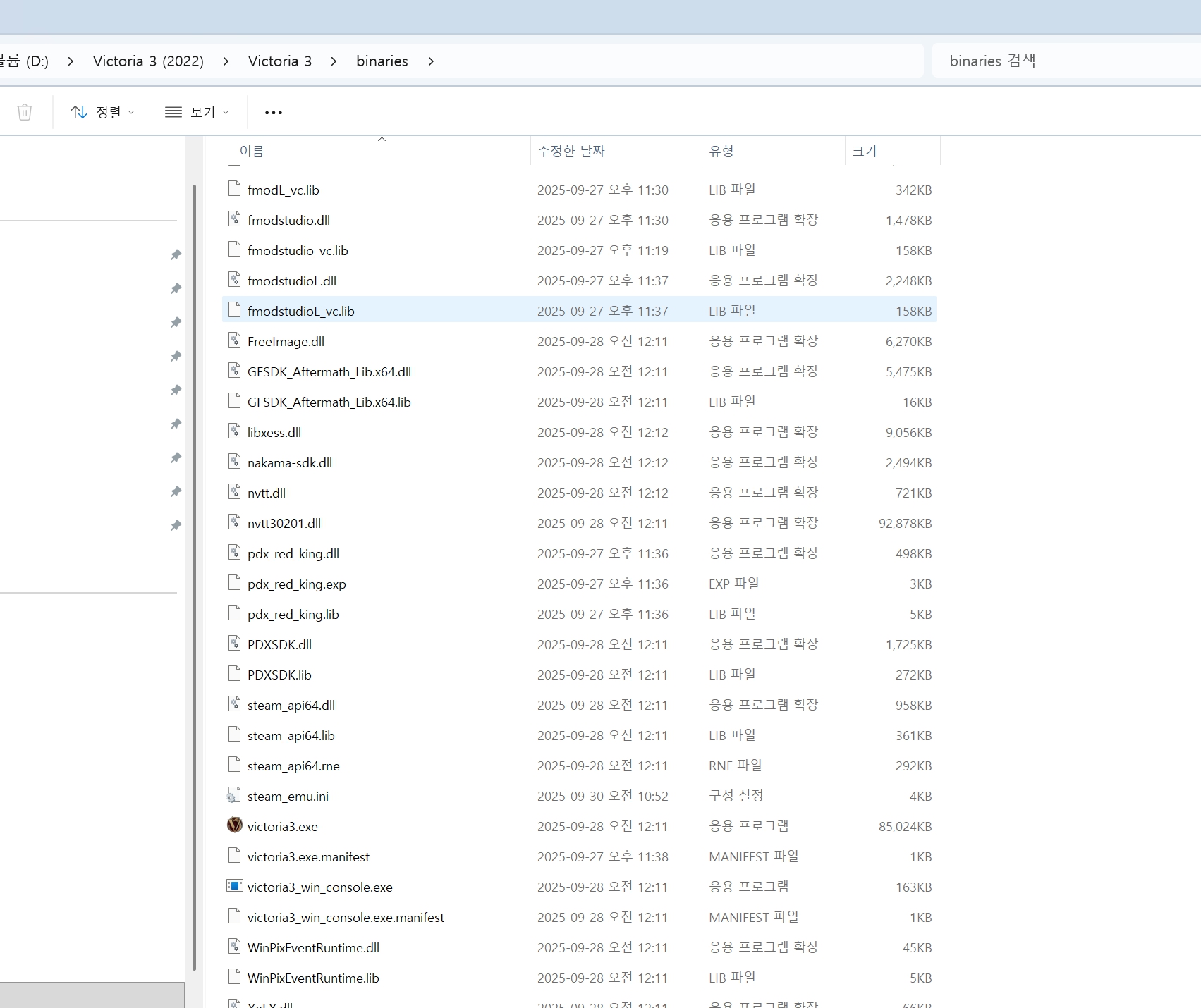Expand chevron after the D: drive breadcrumb
The width and height of the screenshot is (1201, 1008).
click(71, 61)
